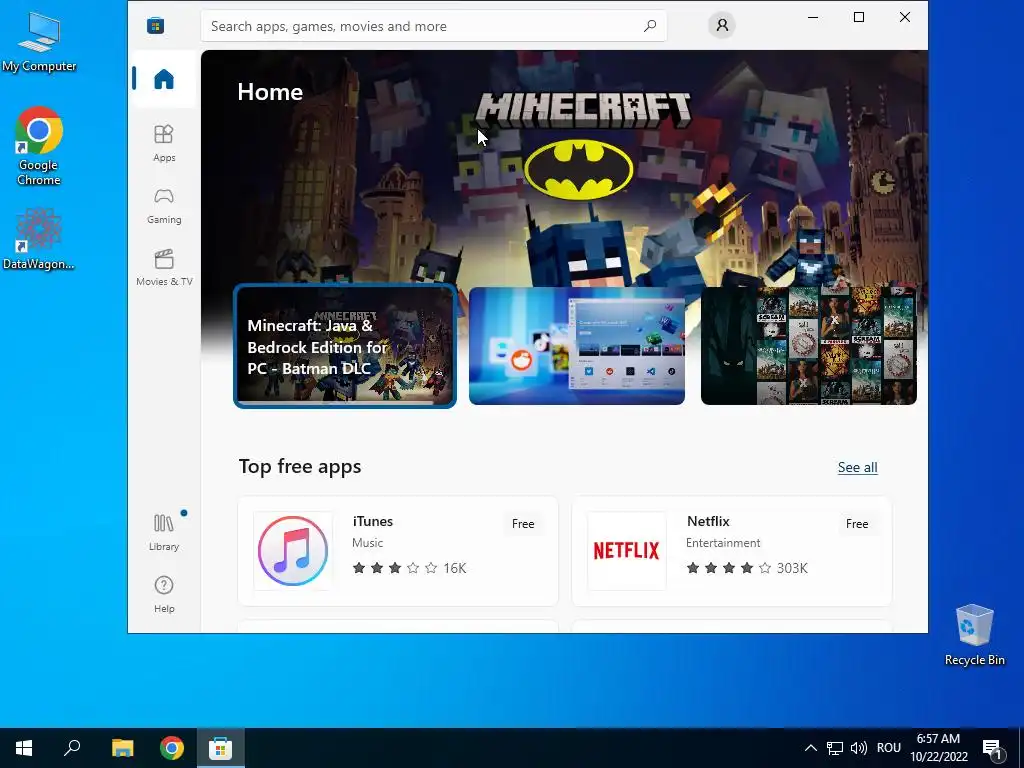Click the iTunes app icon
This screenshot has width=1024, height=768.
[293, 551]
